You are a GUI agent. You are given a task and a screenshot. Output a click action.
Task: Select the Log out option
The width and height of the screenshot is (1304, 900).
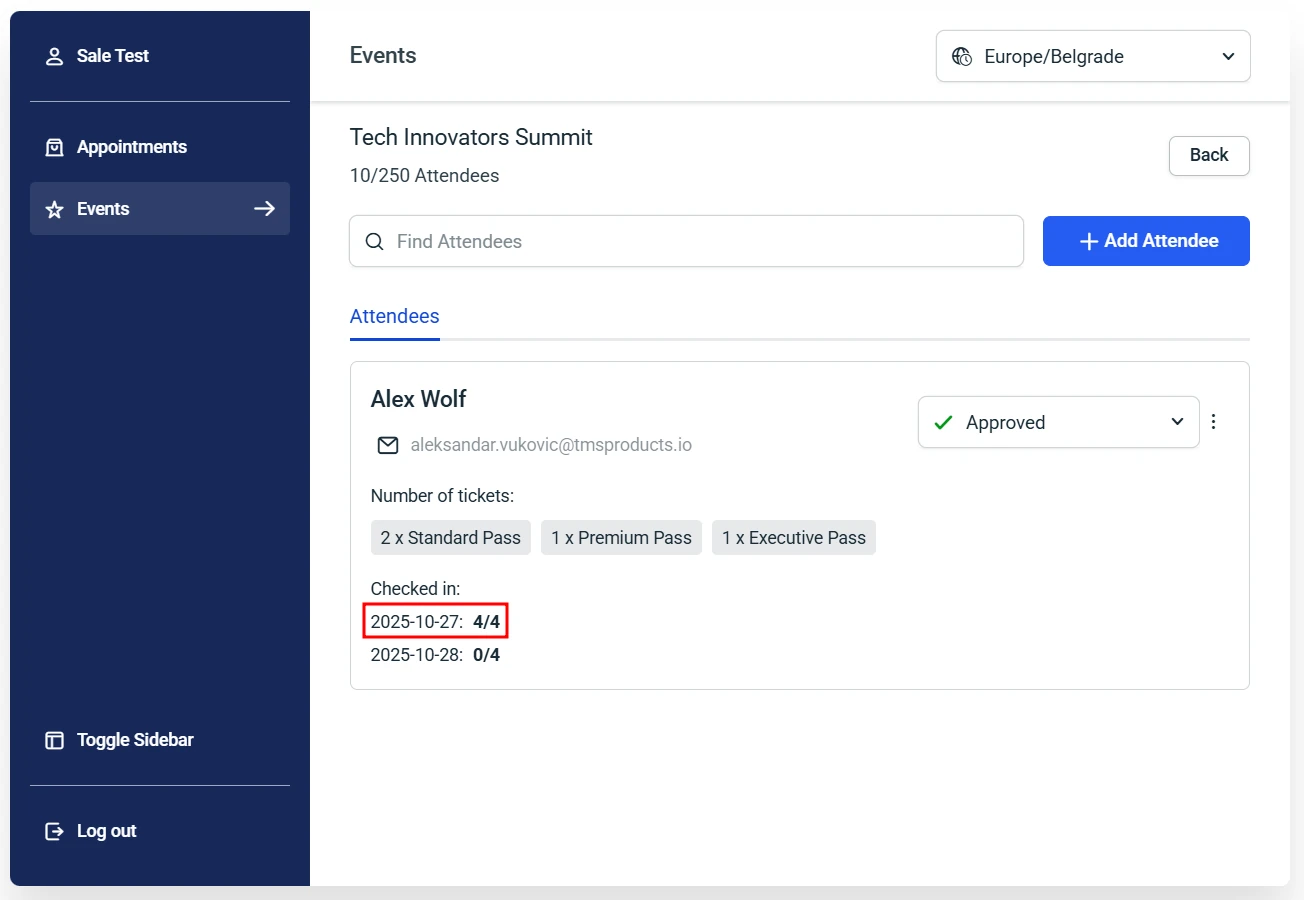tap(106, 832)
